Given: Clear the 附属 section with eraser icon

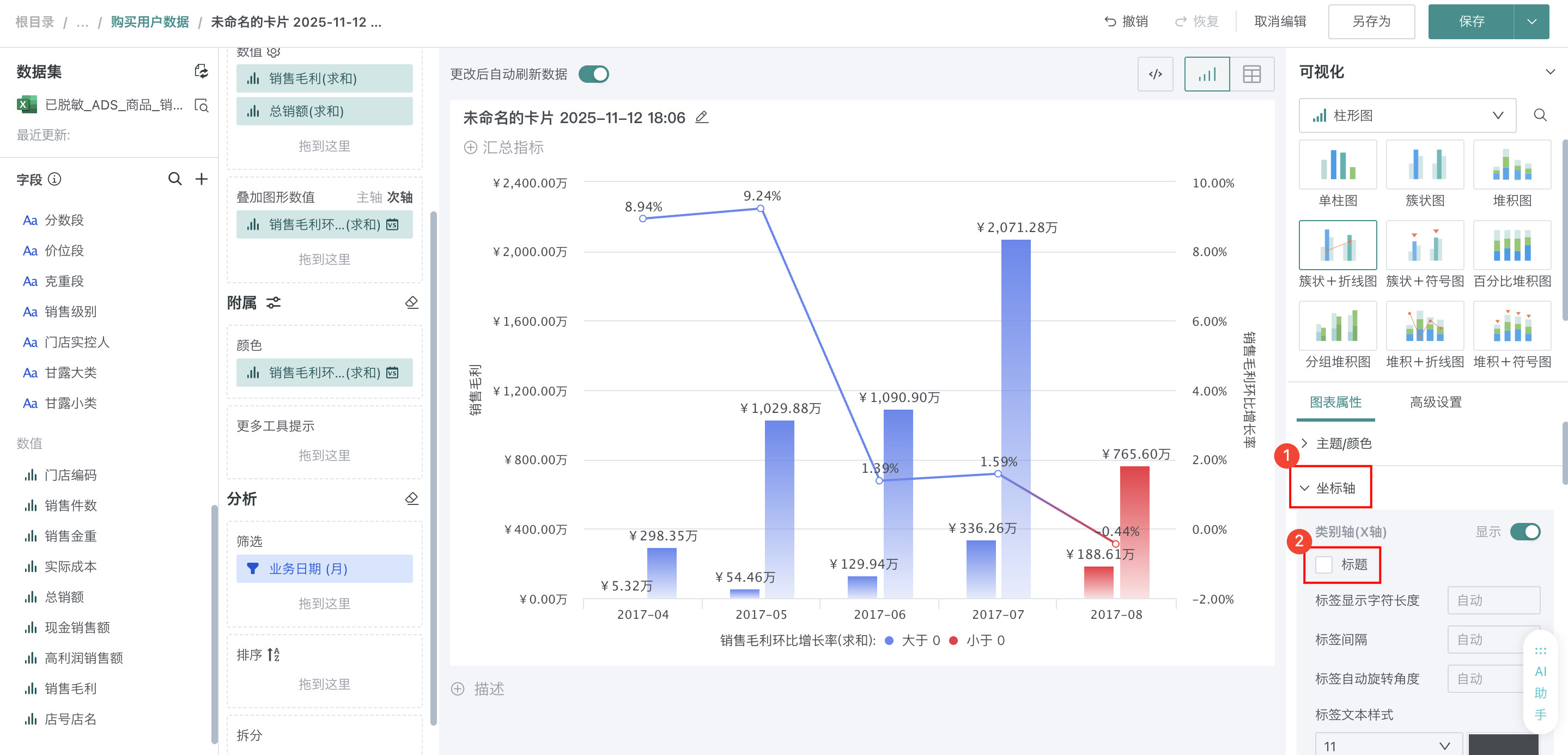Looking at the screenshot, I should click(411, 302).
